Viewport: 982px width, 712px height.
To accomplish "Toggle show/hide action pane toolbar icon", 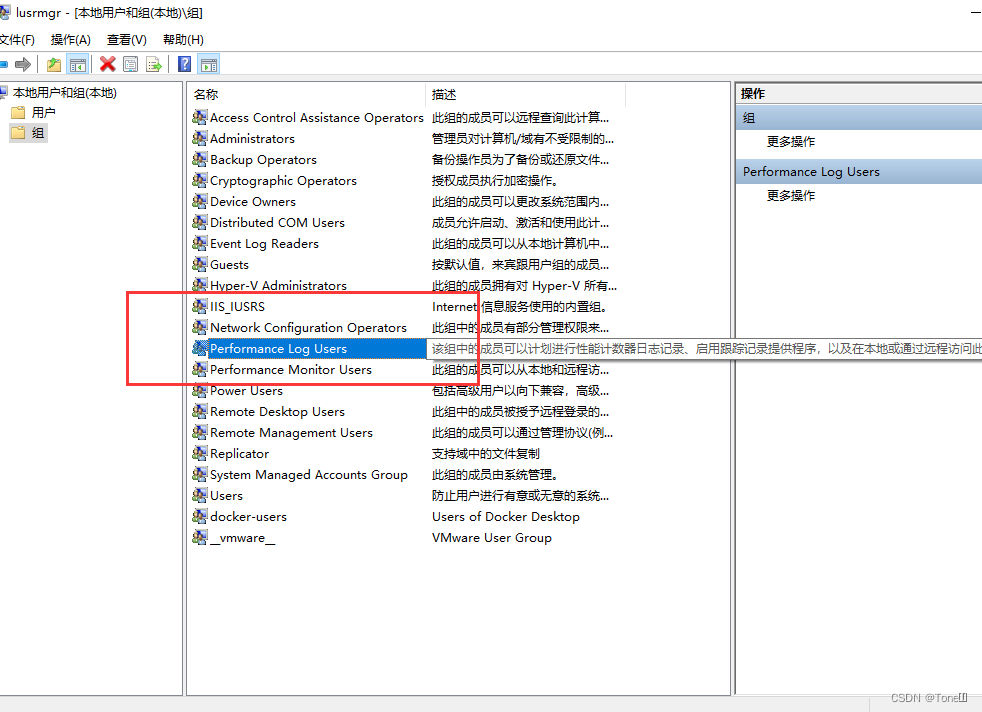I will tap(209, 64).
